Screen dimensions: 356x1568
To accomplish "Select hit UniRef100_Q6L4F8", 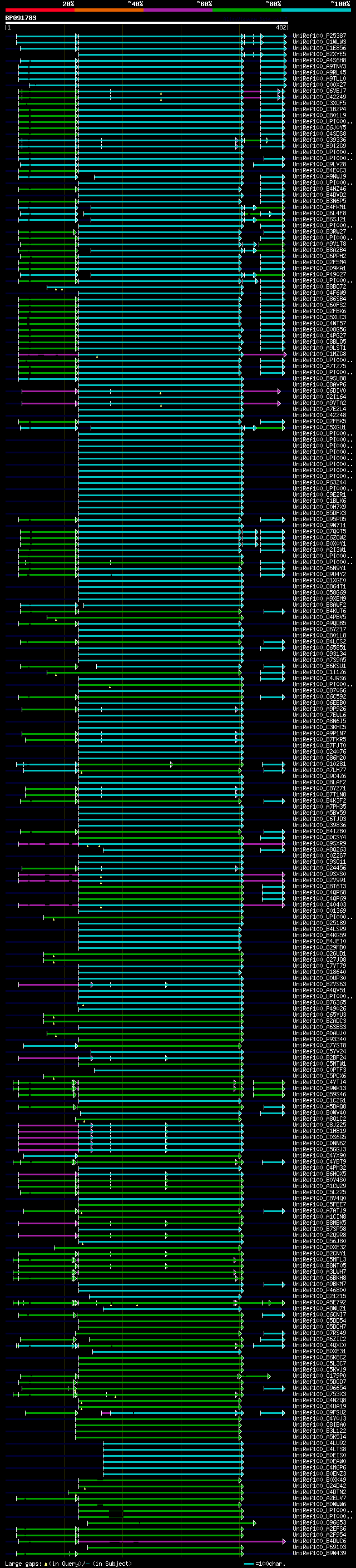I will click(319, 213).
